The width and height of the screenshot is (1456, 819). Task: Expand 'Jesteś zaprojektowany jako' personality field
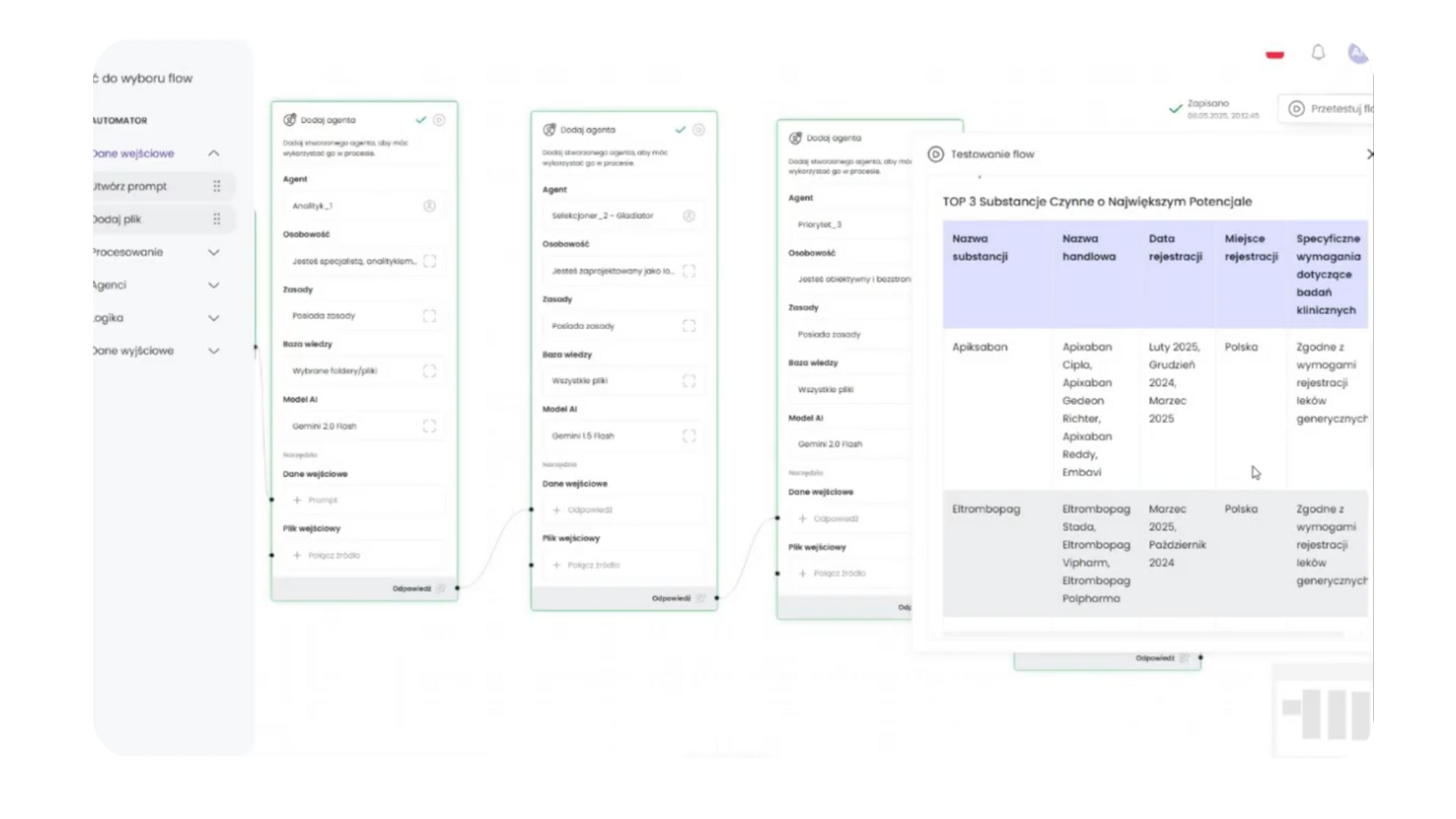pyautogui.click(x=689, y=271)
